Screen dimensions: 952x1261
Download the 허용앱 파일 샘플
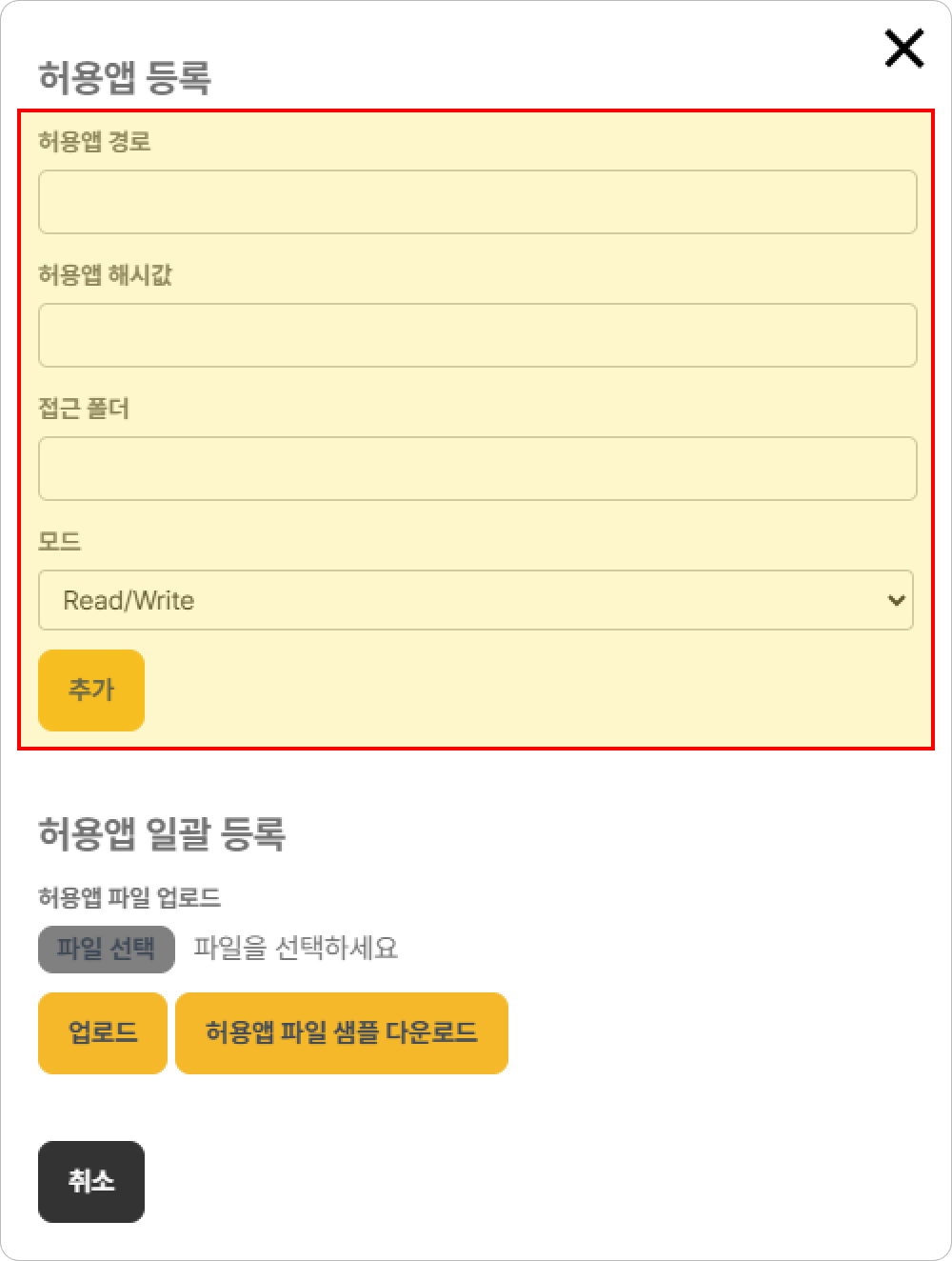point(341,1033)
